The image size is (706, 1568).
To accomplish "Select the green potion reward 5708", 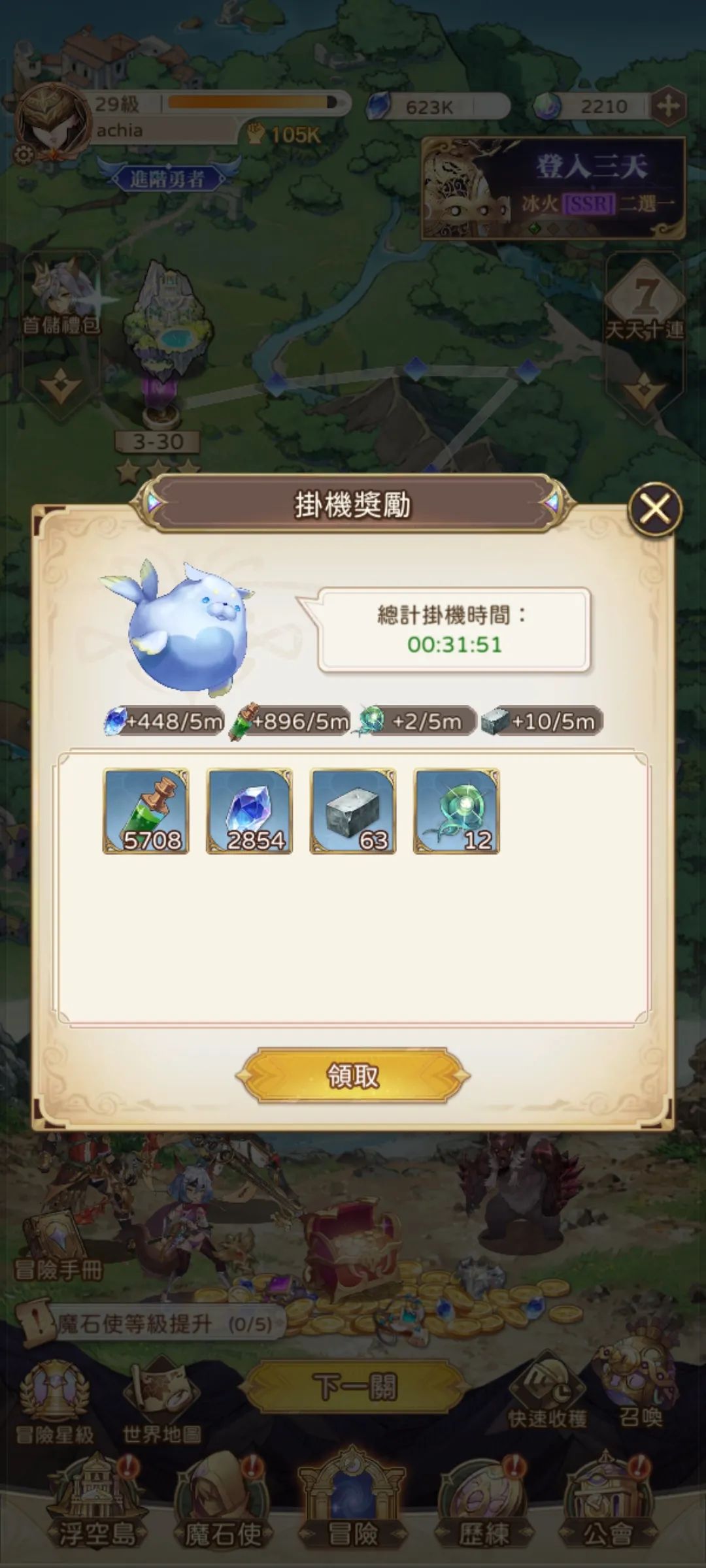I will coord(146,811).
